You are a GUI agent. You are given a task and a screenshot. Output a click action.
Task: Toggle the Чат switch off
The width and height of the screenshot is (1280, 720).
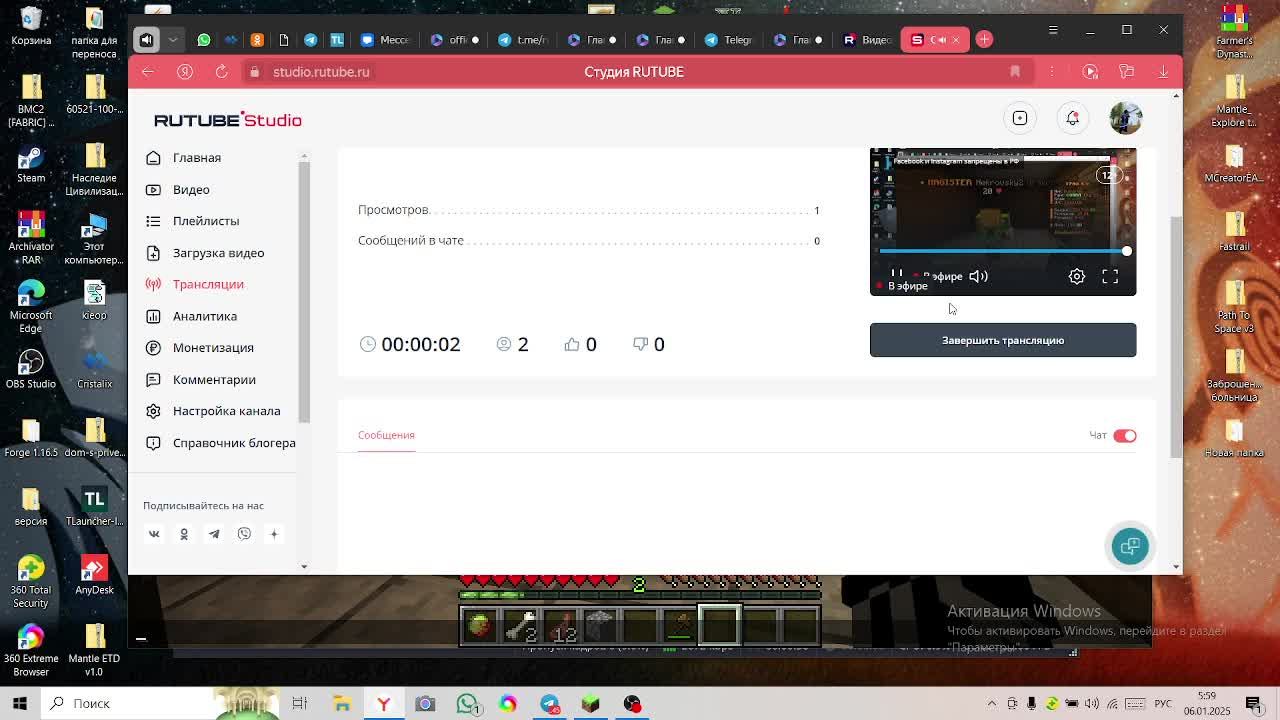tap(1125, 435)
